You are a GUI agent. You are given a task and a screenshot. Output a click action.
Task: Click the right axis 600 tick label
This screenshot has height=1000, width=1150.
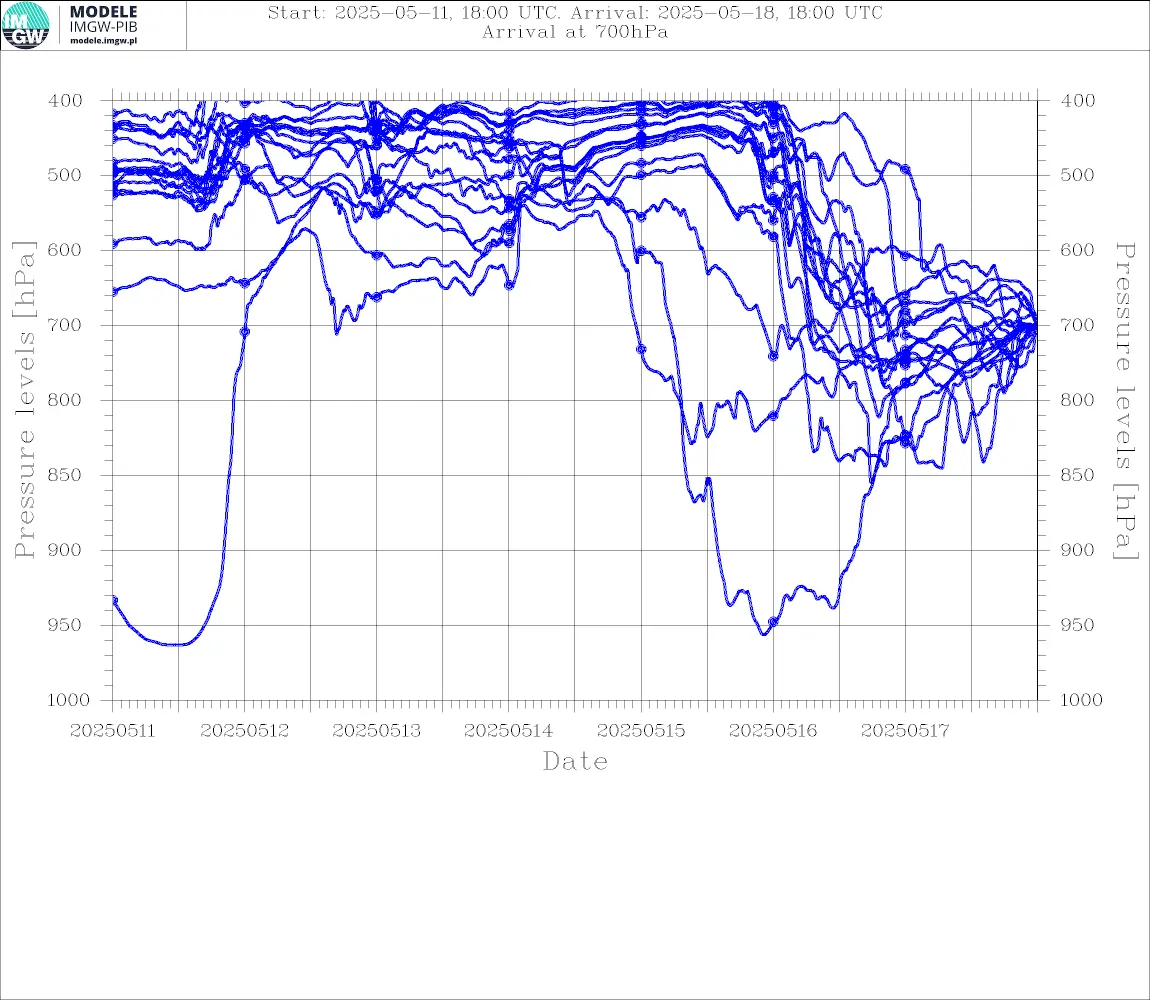[x=1077, y=250]
